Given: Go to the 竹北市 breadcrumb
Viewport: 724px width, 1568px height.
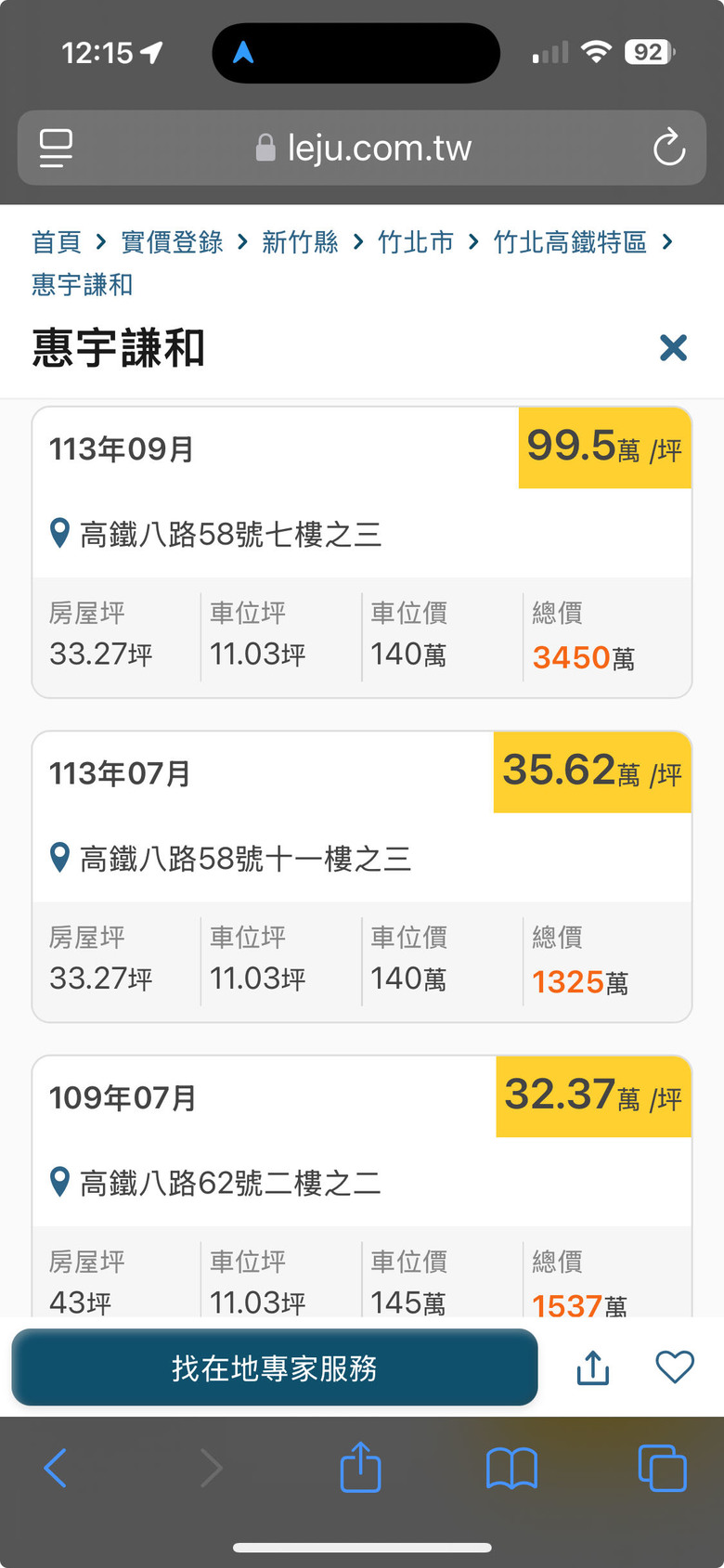Looking at the screenshot, I should (x=416, y=242).
